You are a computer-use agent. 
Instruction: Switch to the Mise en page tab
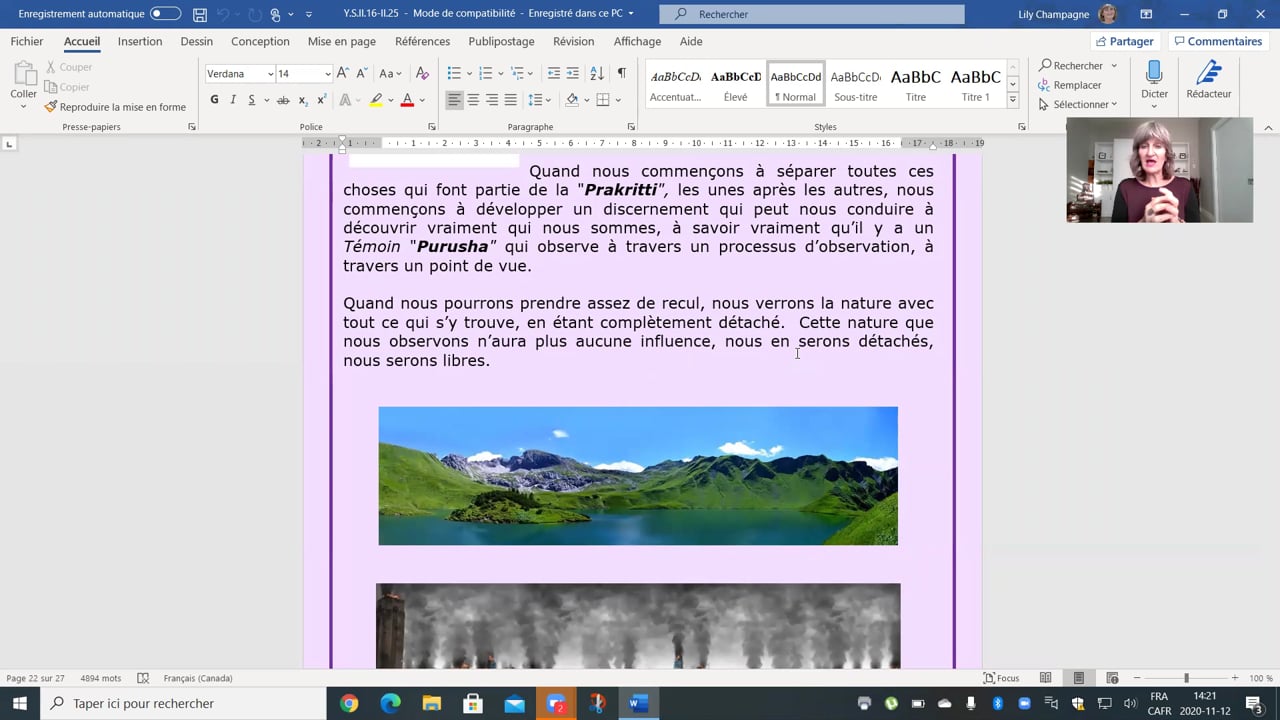(x=342, y=41)
